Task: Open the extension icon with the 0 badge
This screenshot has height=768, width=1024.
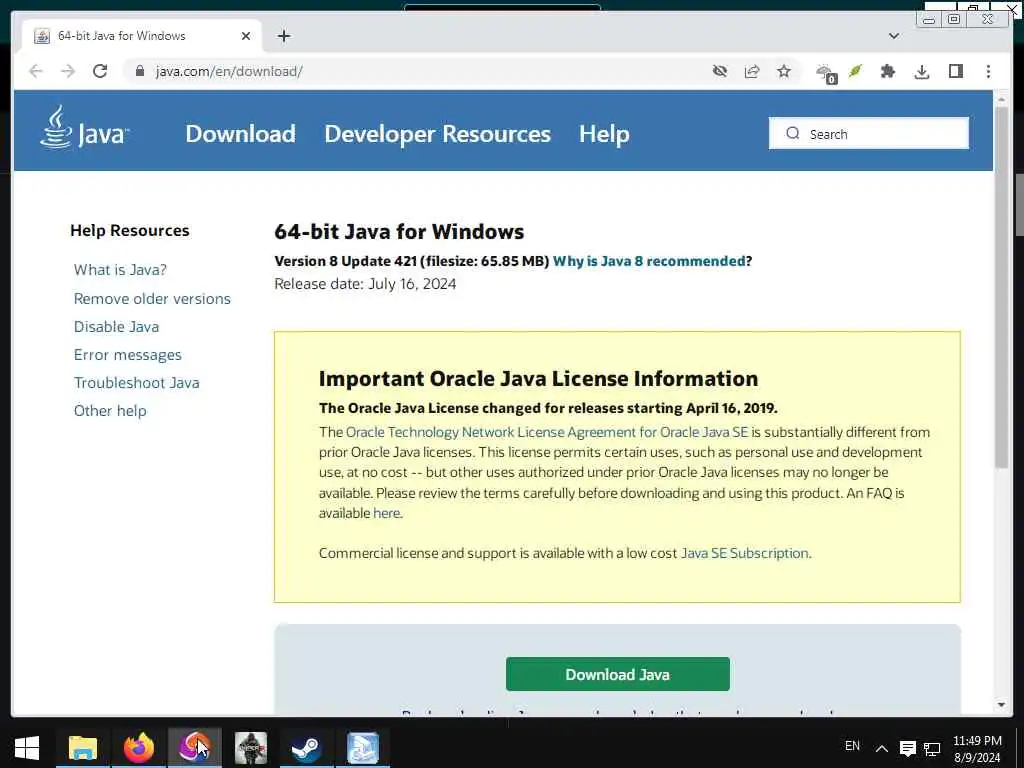Action: pyautogui.click(x=826, y=73)
